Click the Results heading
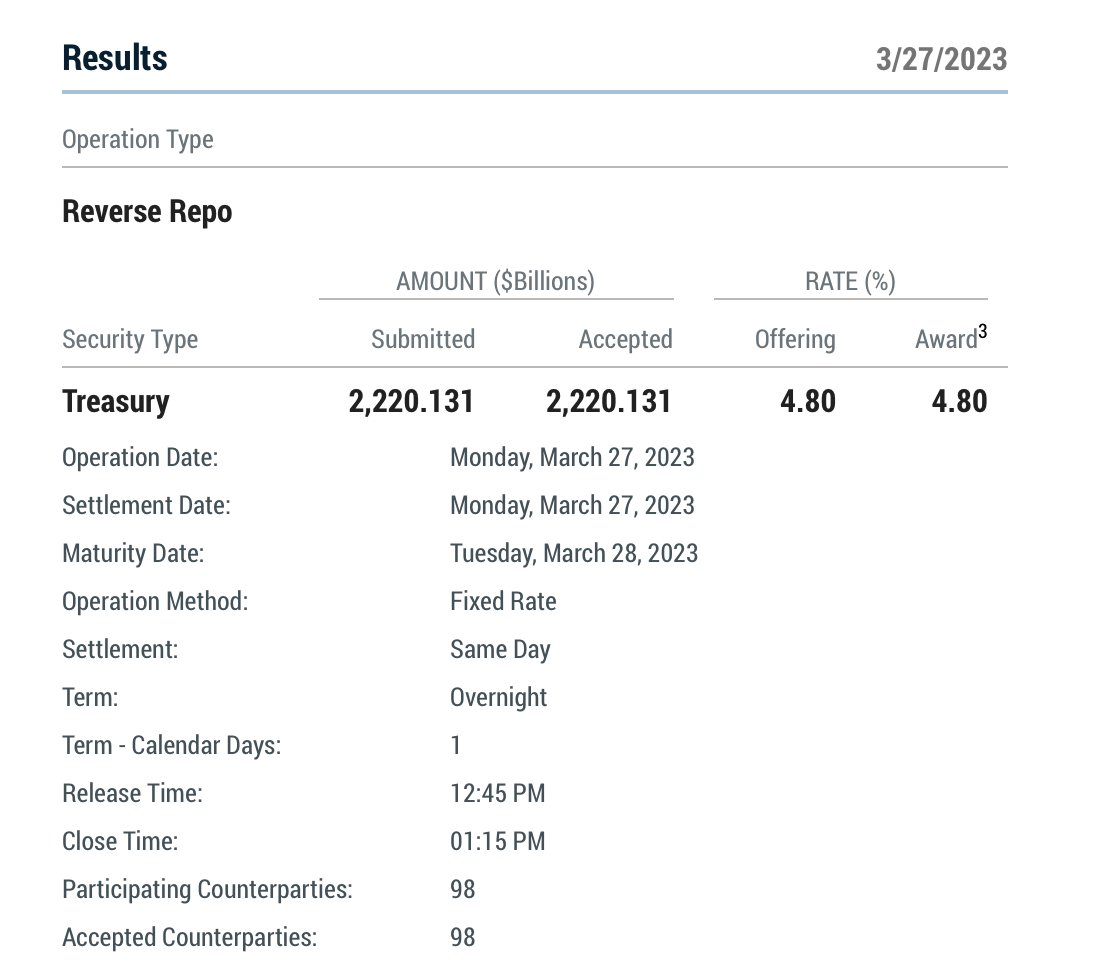 [115, 58]
